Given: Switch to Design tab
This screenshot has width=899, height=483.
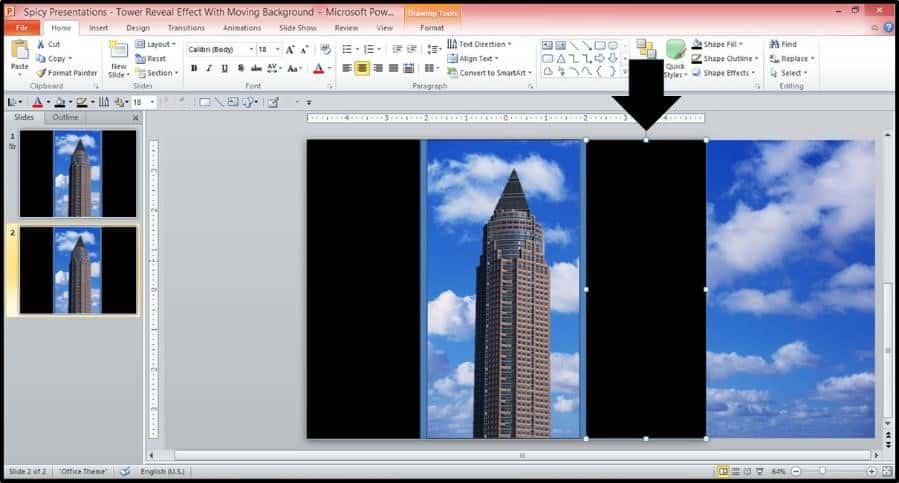Looking at the screenshot, I should click(x=138, y=28).
